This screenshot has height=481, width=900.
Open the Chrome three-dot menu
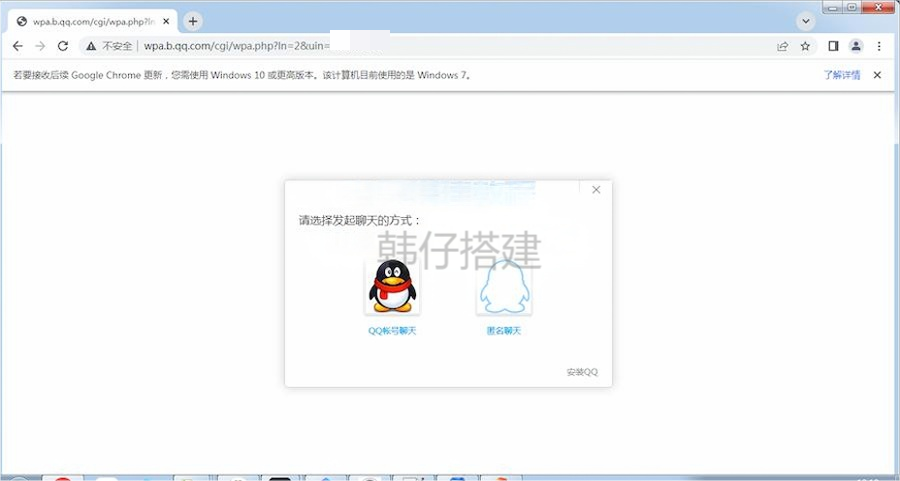coord(879,46)
